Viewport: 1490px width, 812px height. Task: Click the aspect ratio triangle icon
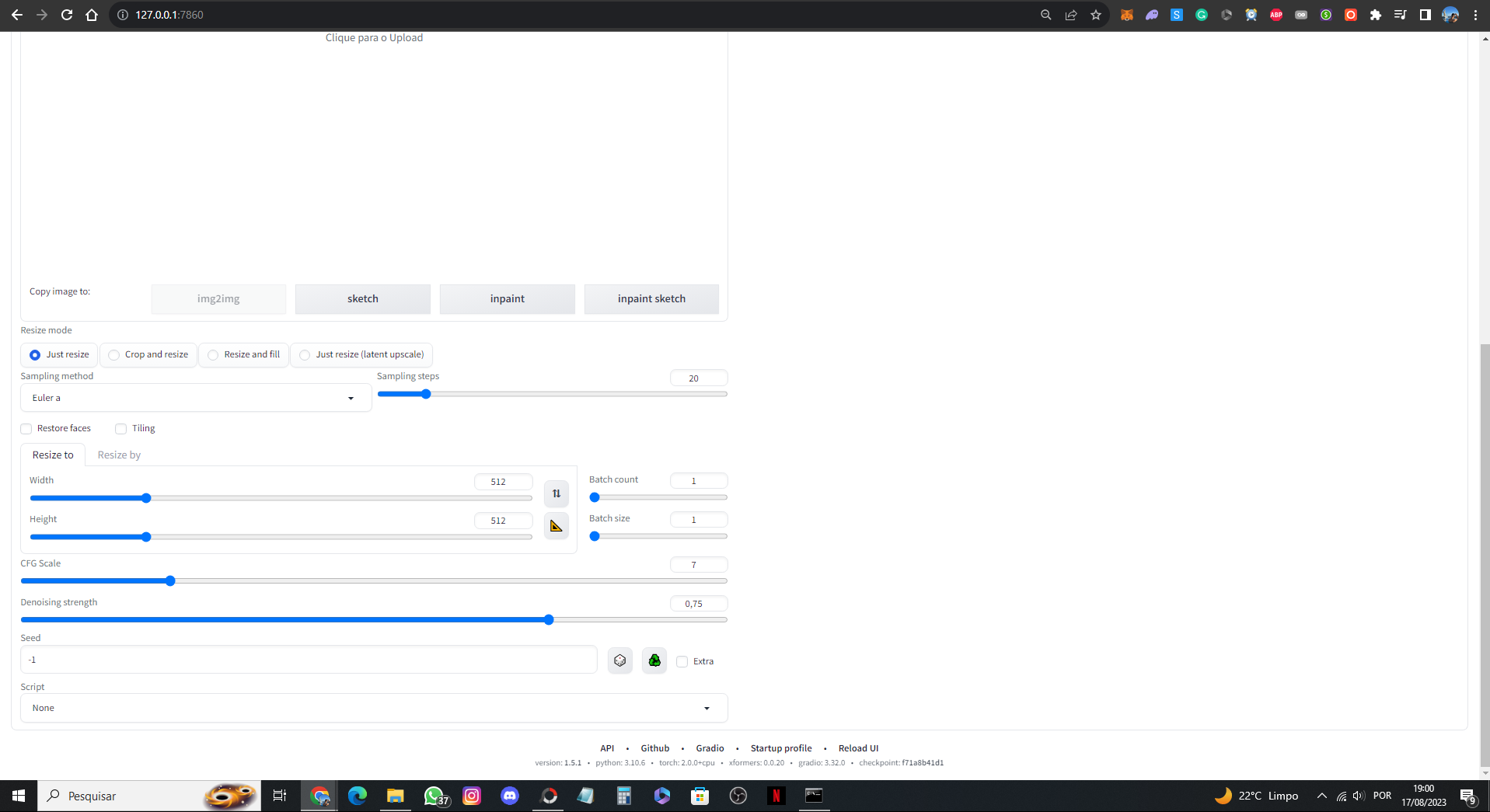tap(556, 525)
